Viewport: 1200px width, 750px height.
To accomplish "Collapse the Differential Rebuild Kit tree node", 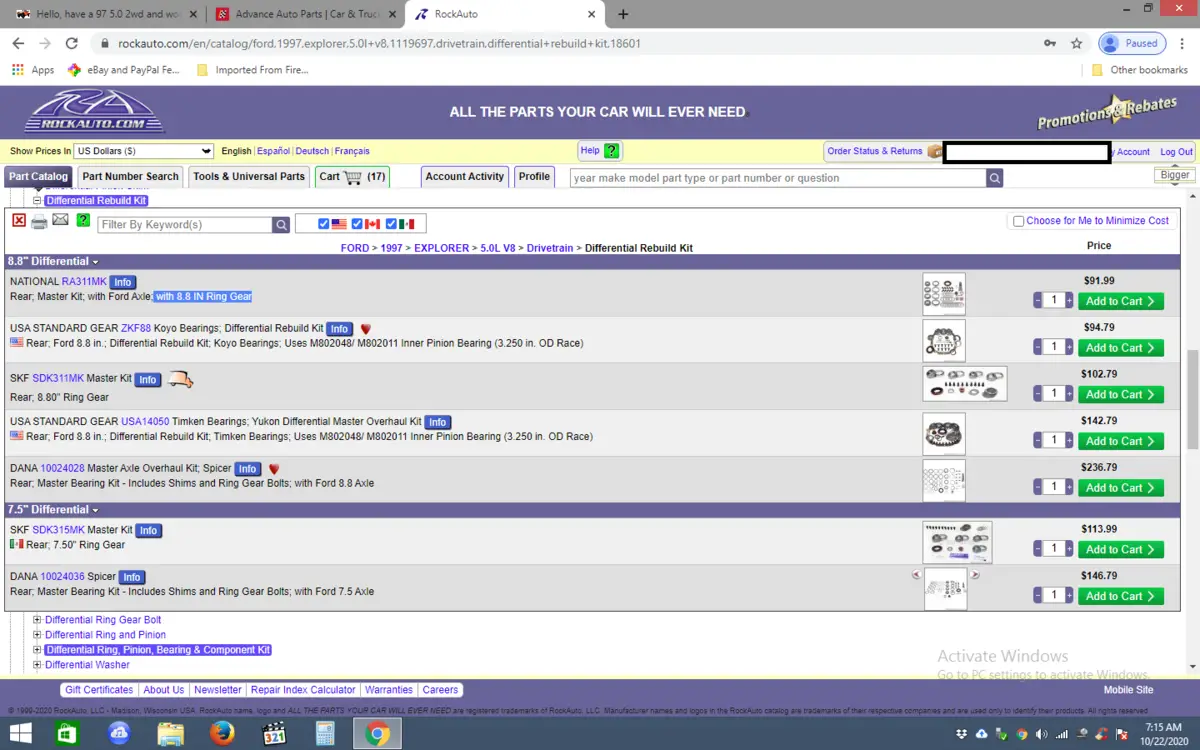I will pyautogui.click(x=38, y=201).
